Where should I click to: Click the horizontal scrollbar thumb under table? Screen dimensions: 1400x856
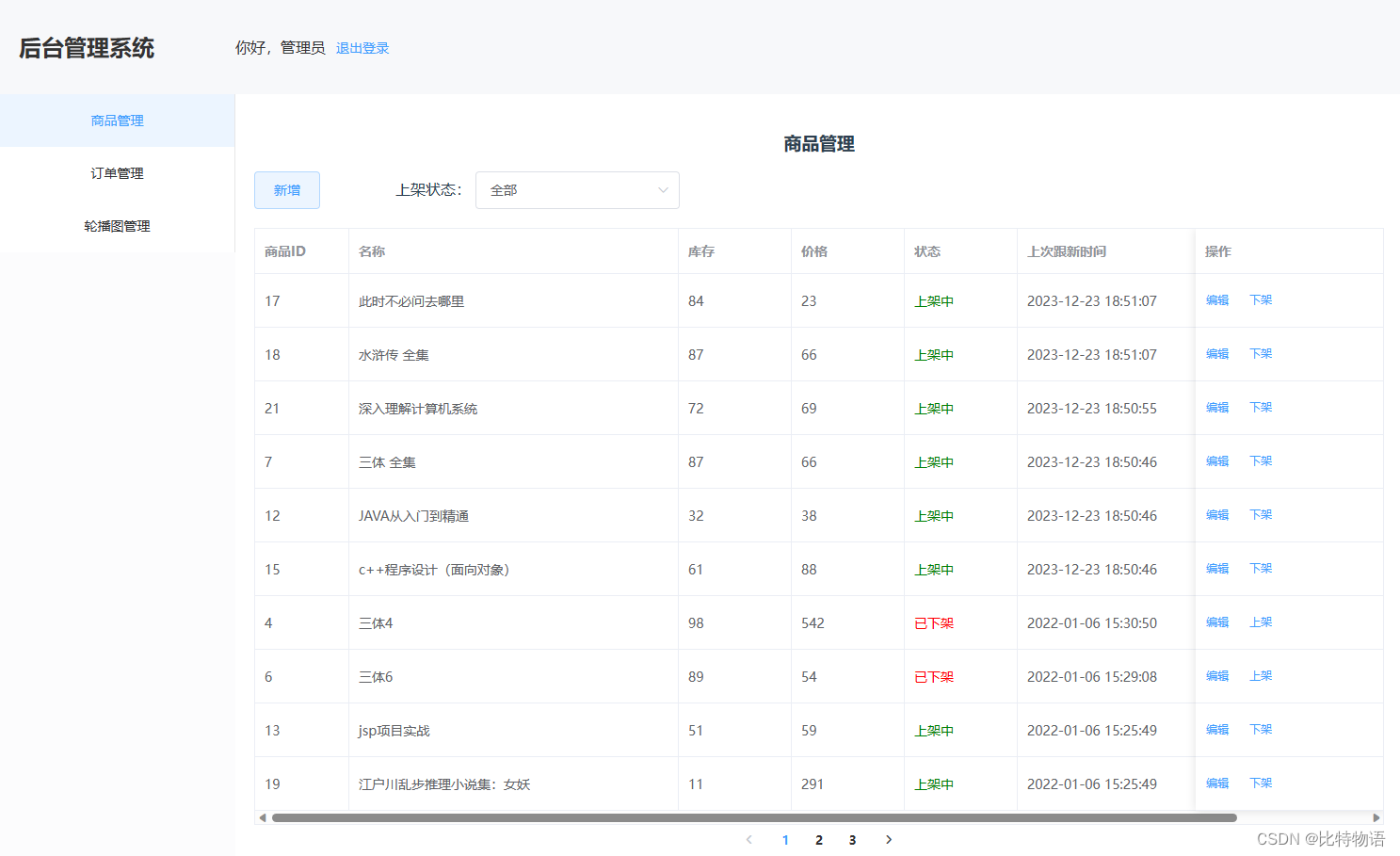pyautogui.click(x=754, y=817)
